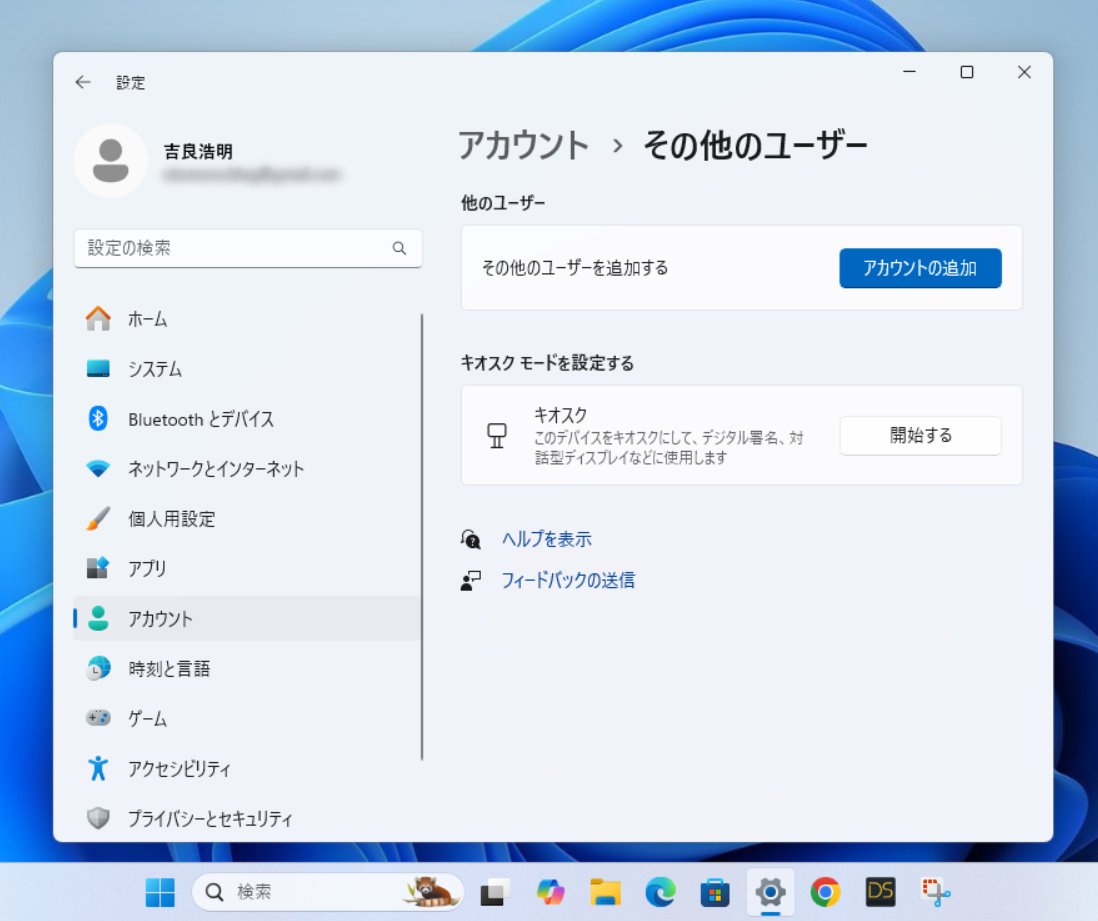Open the ヘルプを表示 link
Screen dimensions: 1098x921
pyautogui.click(x=545, y=538)
